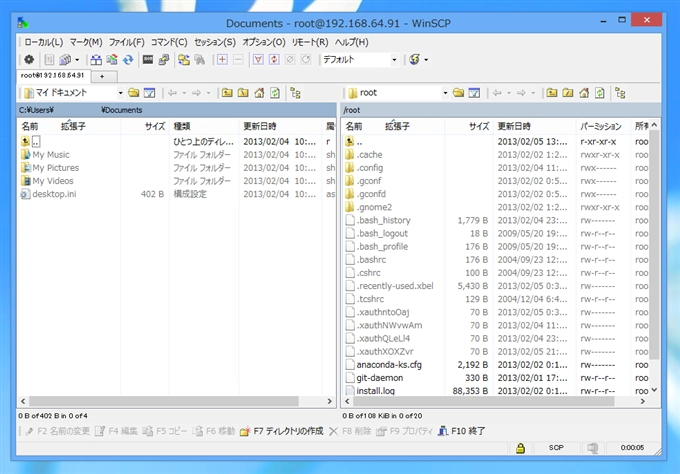Open the コマンド(C) menu
680x474 pixels.
click(169, 42)
